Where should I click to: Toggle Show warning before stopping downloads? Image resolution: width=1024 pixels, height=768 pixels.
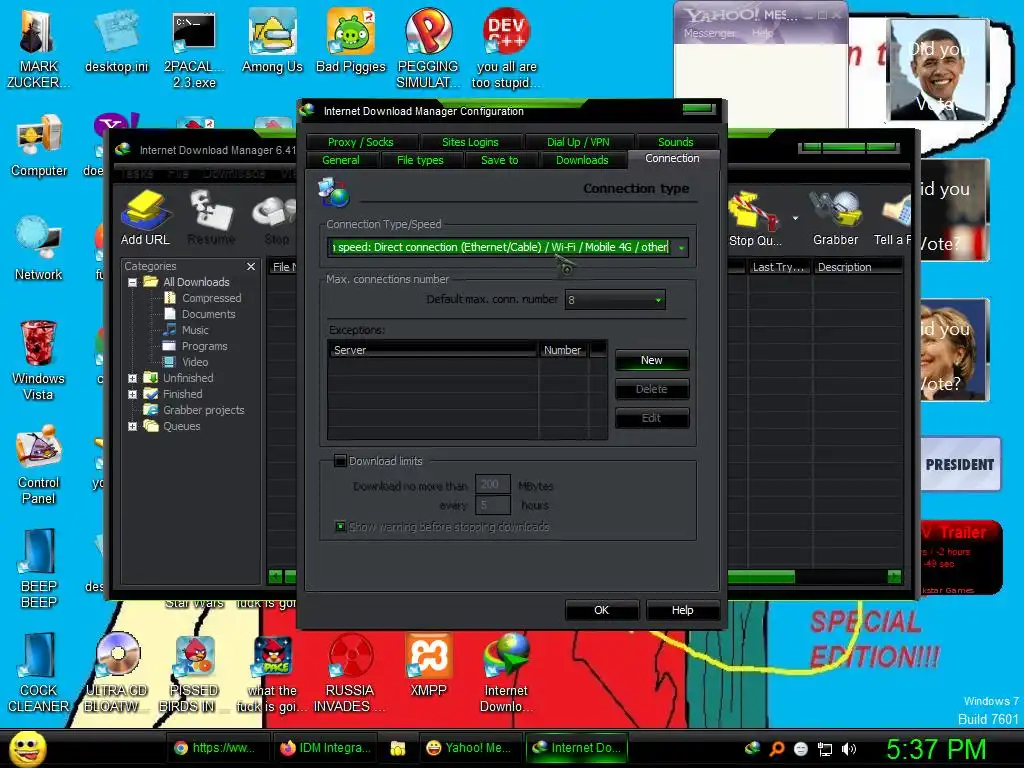[340, 526]
